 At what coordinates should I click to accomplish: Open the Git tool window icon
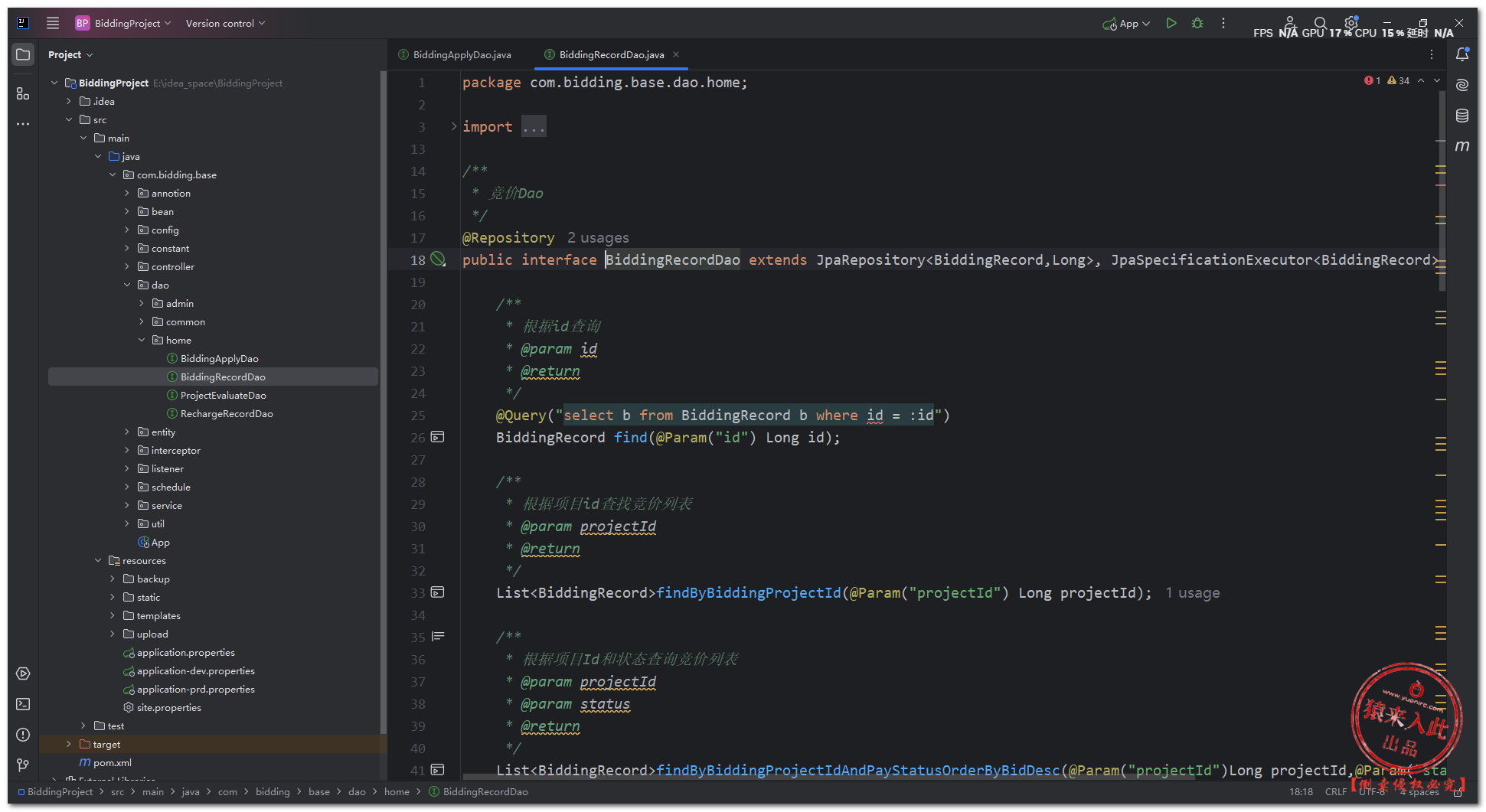(23, 765)
